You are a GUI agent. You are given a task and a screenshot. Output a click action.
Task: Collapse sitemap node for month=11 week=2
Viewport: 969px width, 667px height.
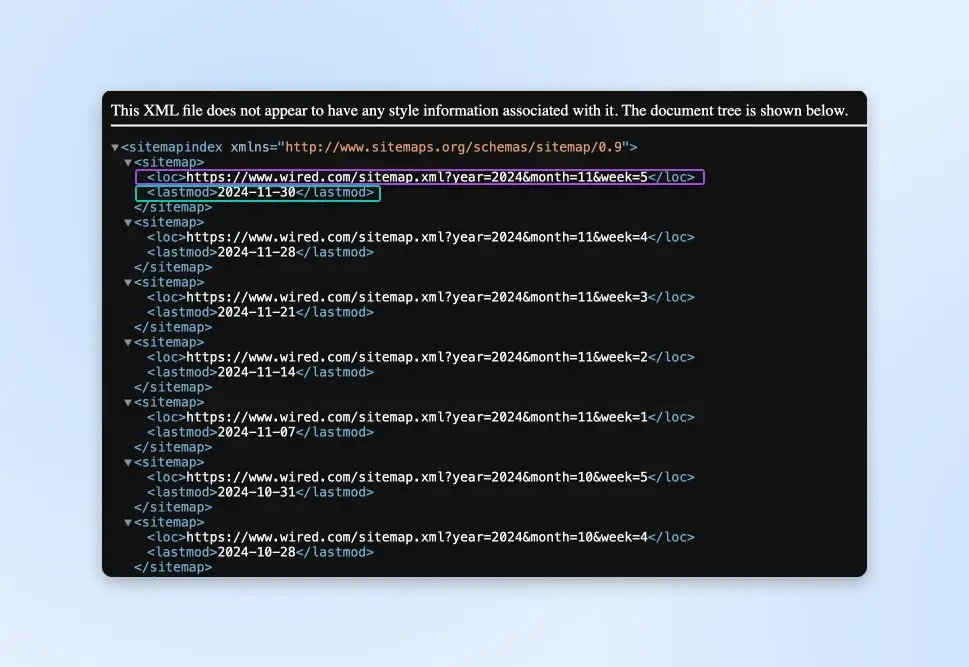point(128,342)
